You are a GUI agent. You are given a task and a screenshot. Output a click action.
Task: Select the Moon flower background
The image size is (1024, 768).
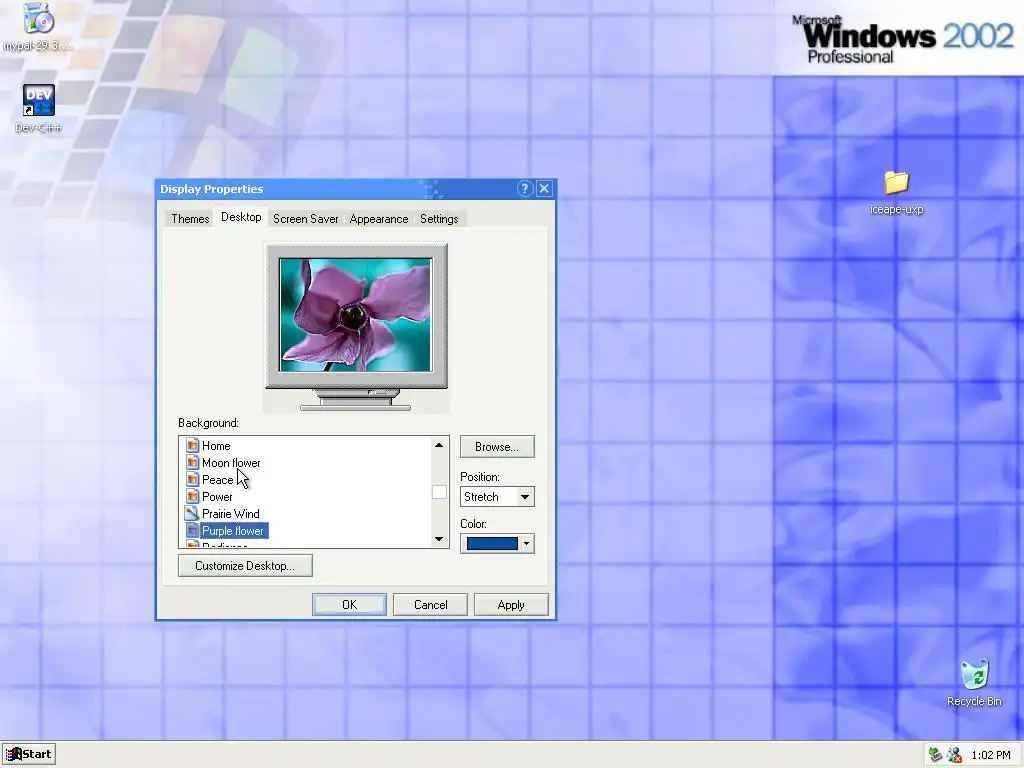[x=231, y=462]
